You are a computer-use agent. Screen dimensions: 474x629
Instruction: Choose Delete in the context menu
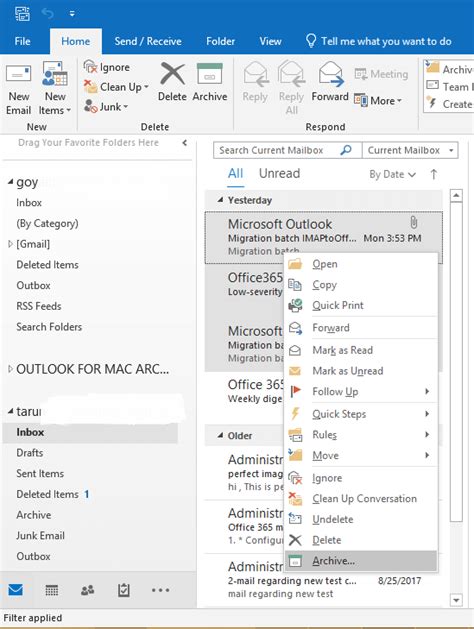(361, 540)
